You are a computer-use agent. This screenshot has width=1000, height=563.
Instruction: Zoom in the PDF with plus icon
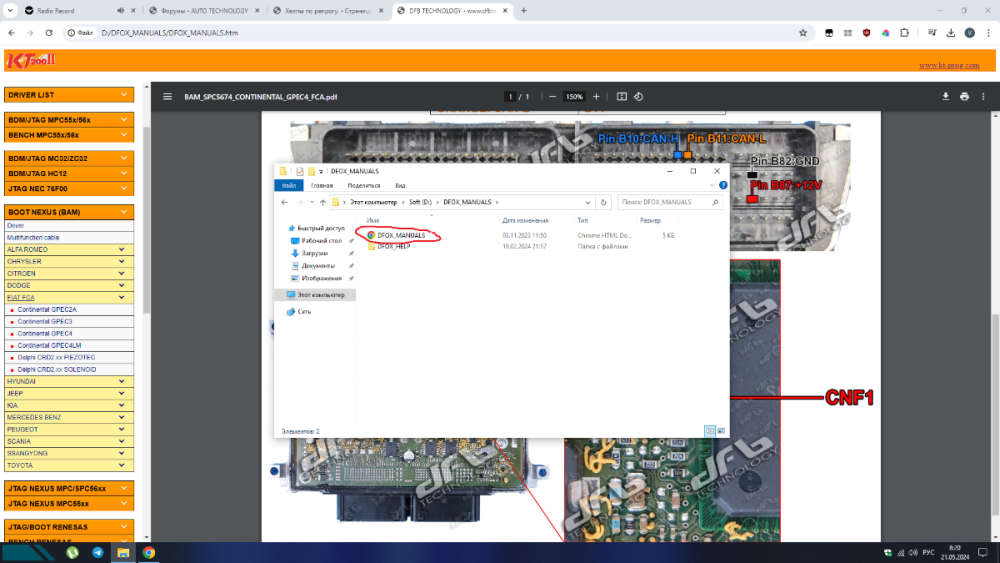[596, 97]
